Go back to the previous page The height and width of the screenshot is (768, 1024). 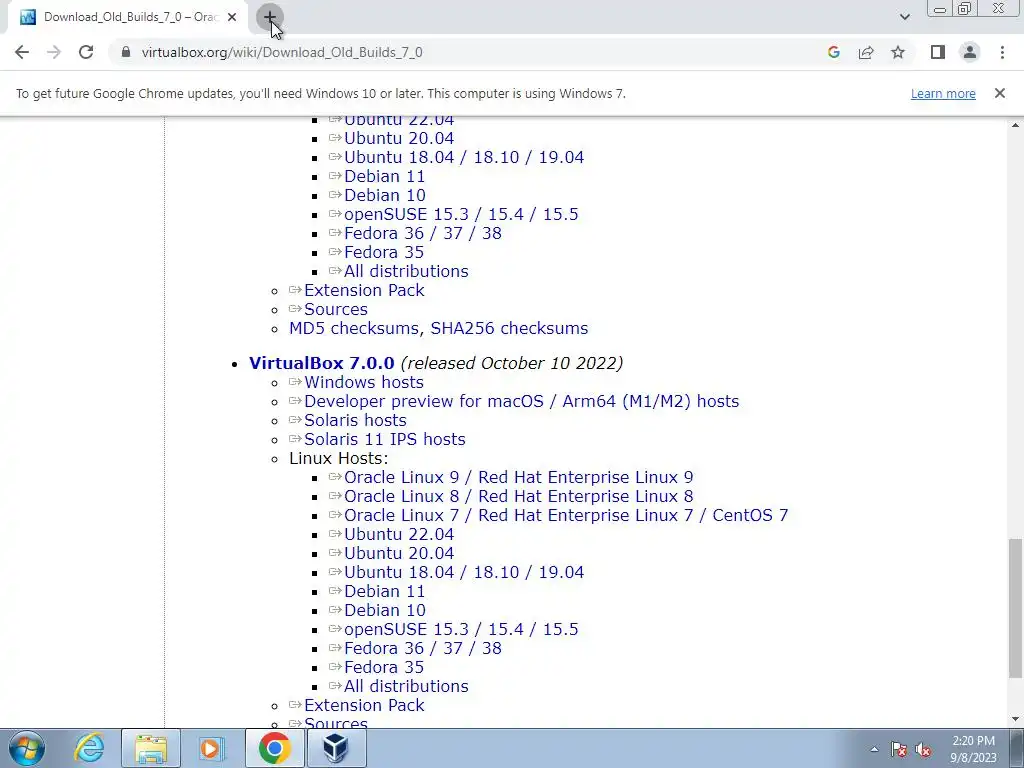[x=22, y=52]
